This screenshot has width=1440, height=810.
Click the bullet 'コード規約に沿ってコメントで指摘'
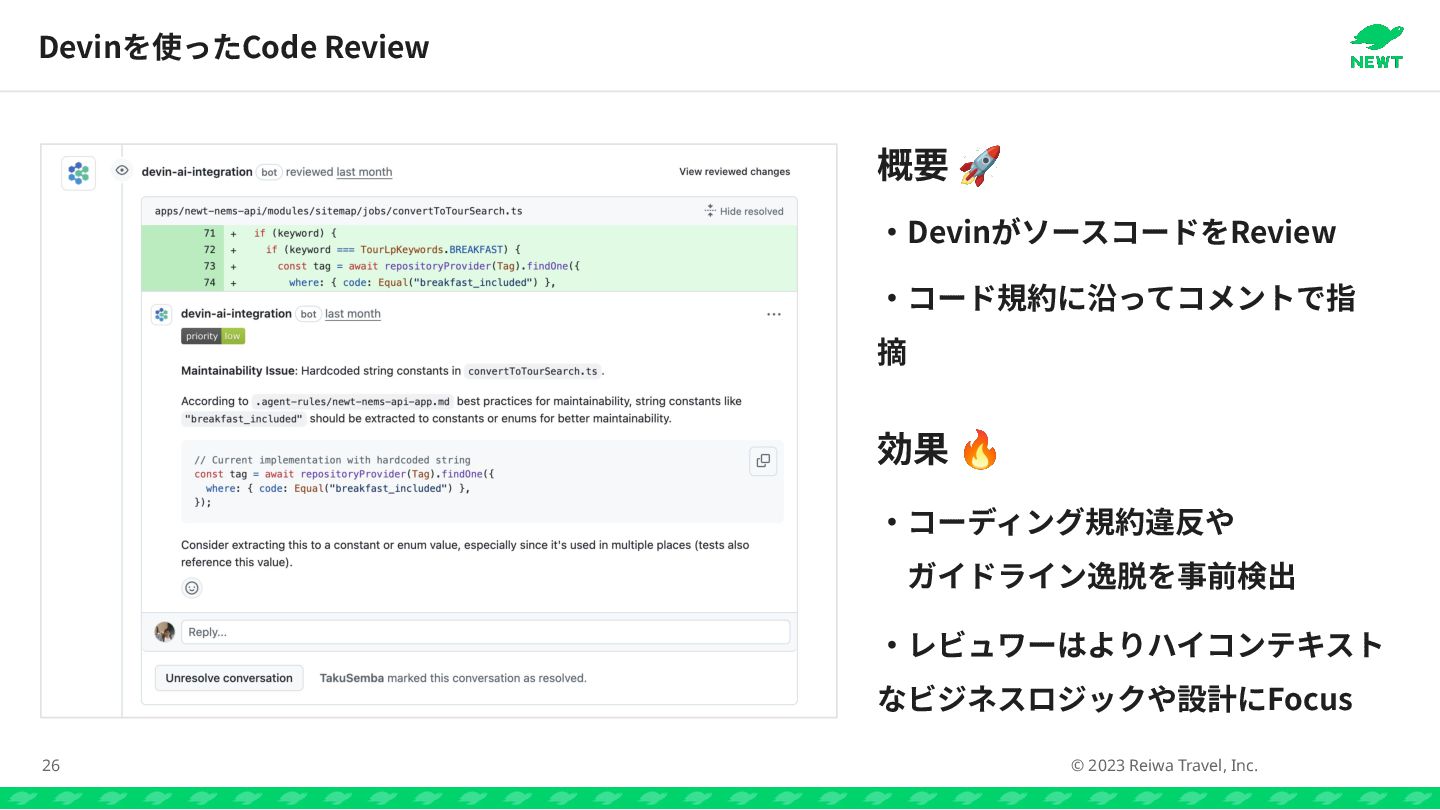click(x=1117, y=325)
